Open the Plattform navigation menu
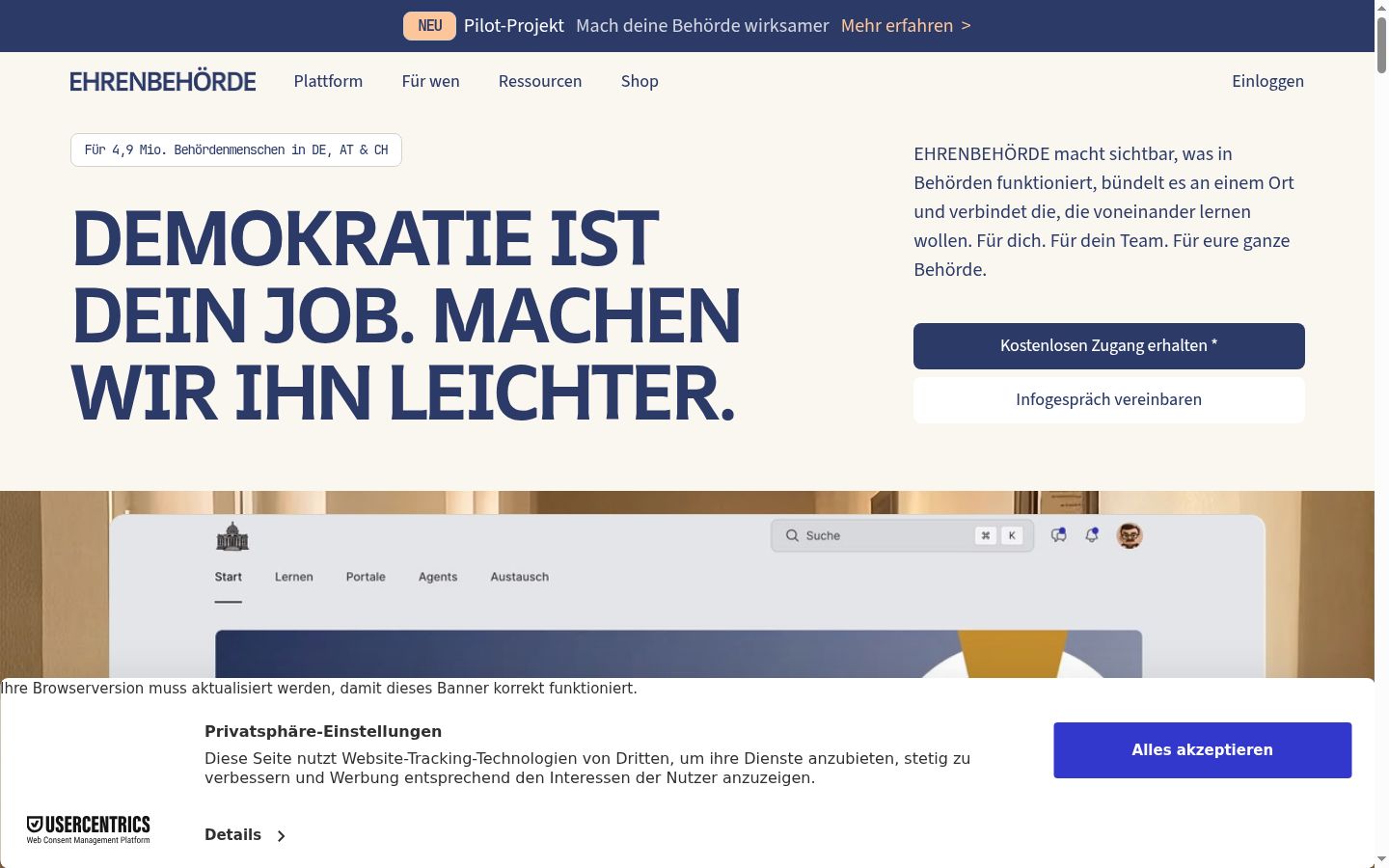Screen dimensions: 1389x868 [x=328, y=81]
